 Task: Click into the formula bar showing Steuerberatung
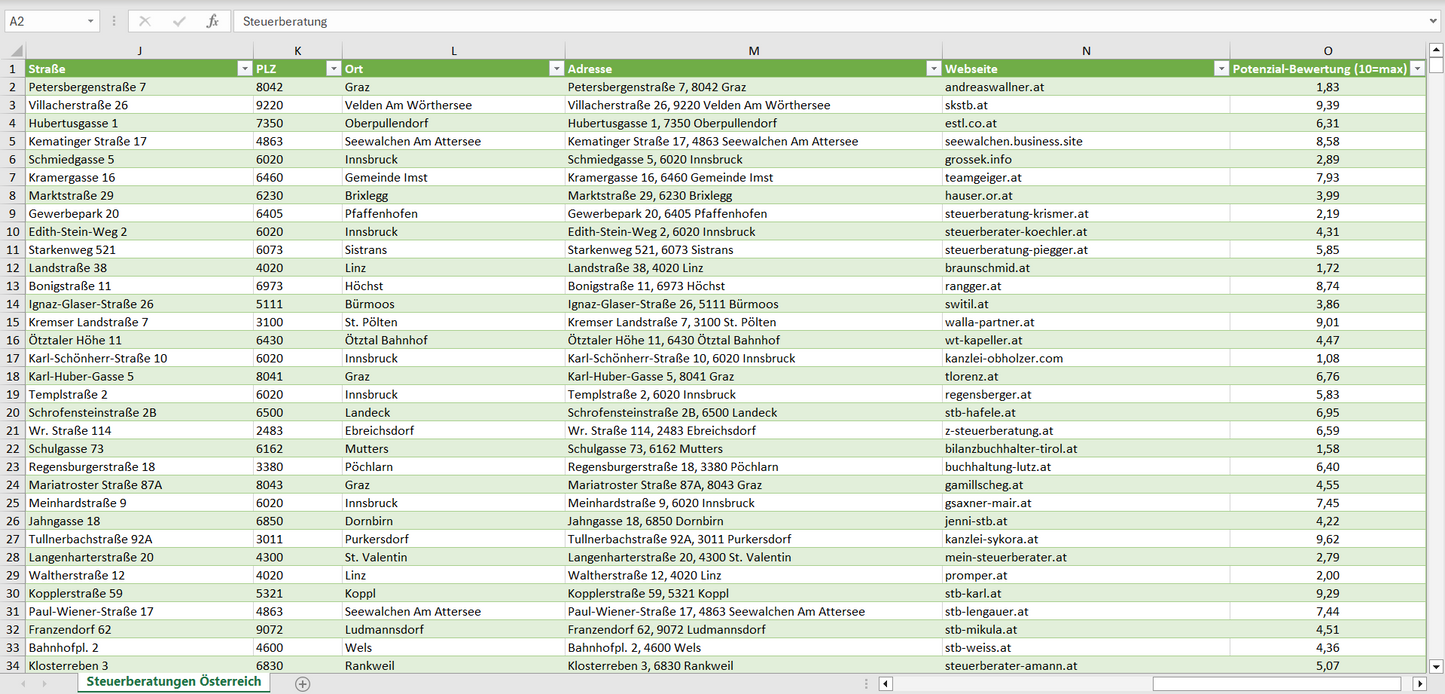(800, 21)
